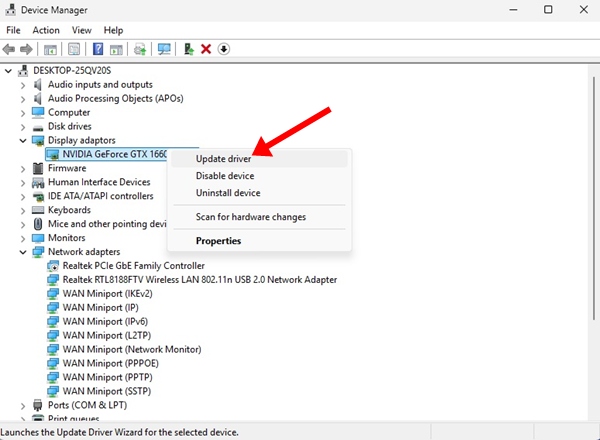Image resolution: width=600 pixels, height=440 pixels.
Task: Click the black down-arrow disable device icon
Action: [x=224, y=49]
